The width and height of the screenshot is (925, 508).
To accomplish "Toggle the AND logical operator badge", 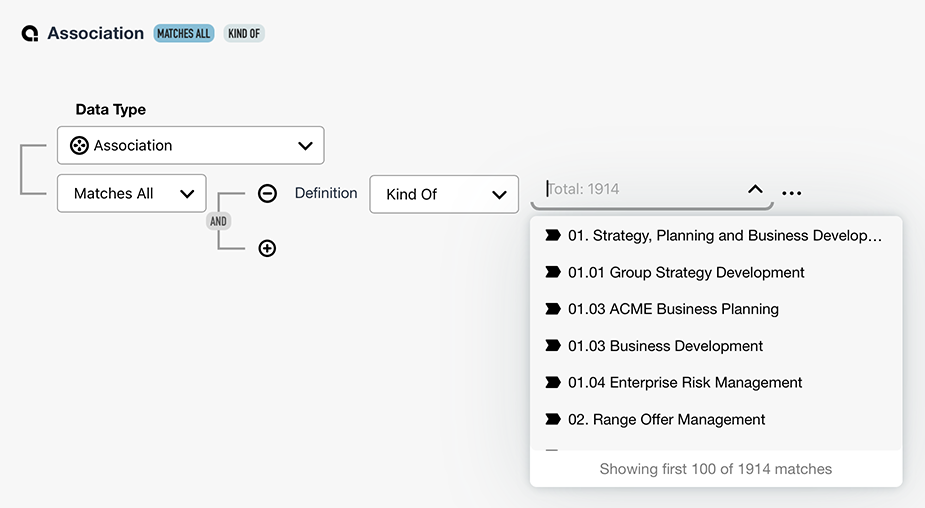I will click(x=218, y=221).
